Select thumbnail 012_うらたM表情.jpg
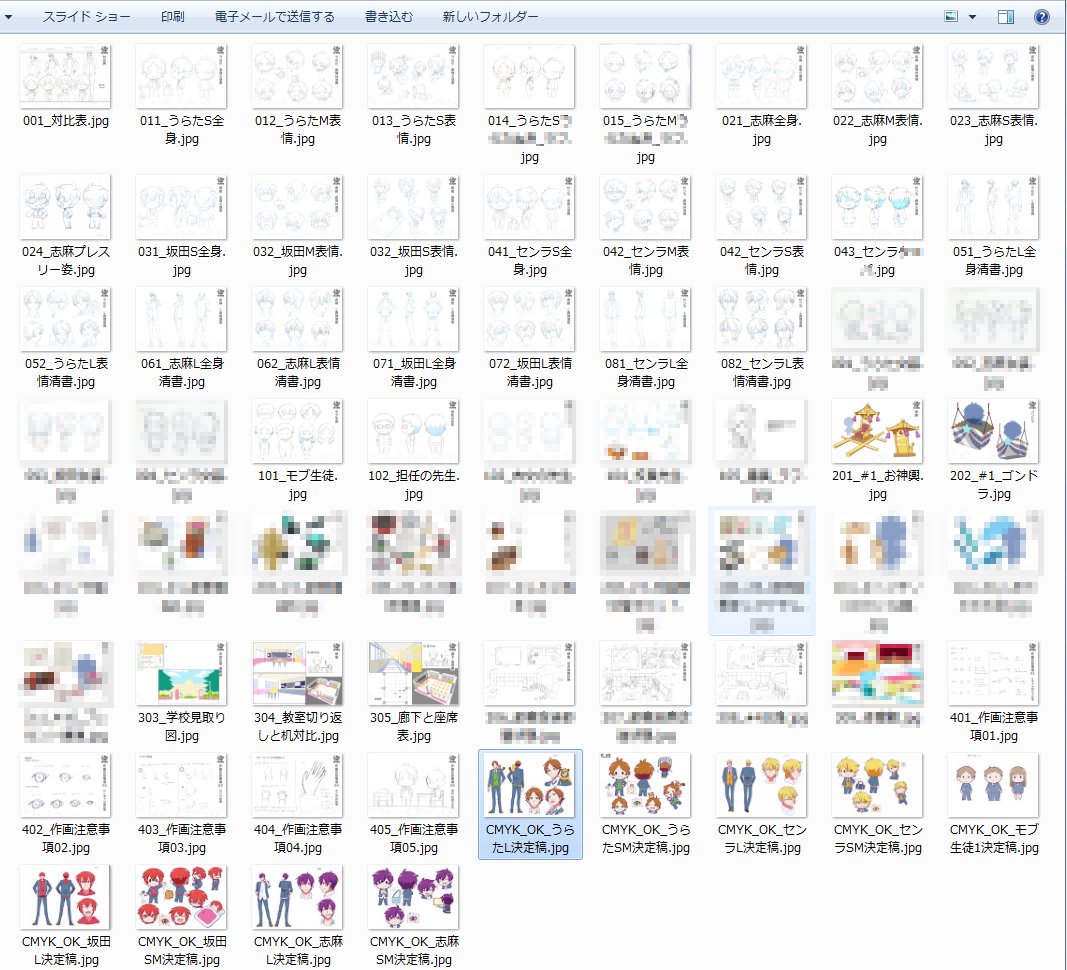The image size is (1067, 970). point(297,77)
